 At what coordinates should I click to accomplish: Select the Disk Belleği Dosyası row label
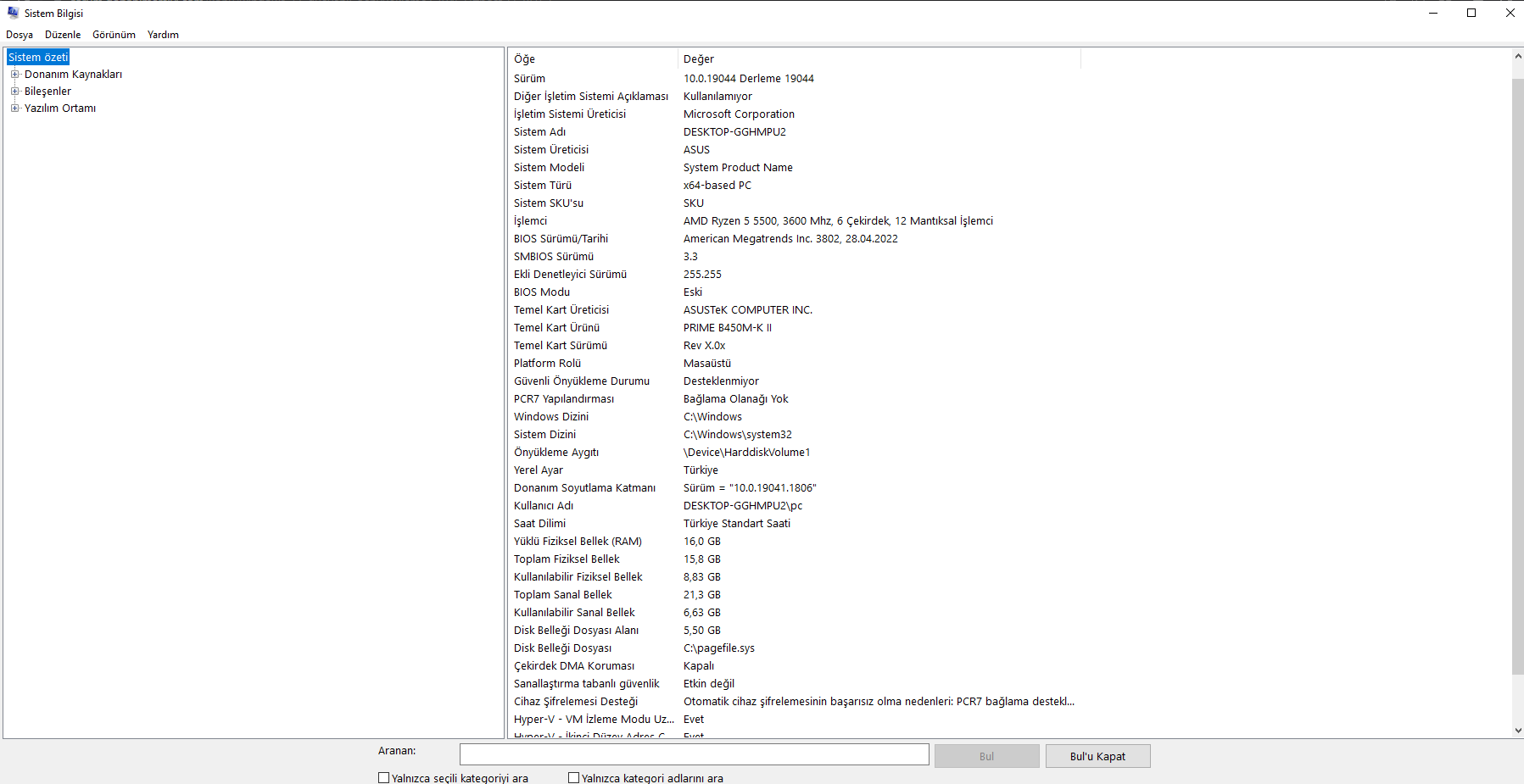562,648
